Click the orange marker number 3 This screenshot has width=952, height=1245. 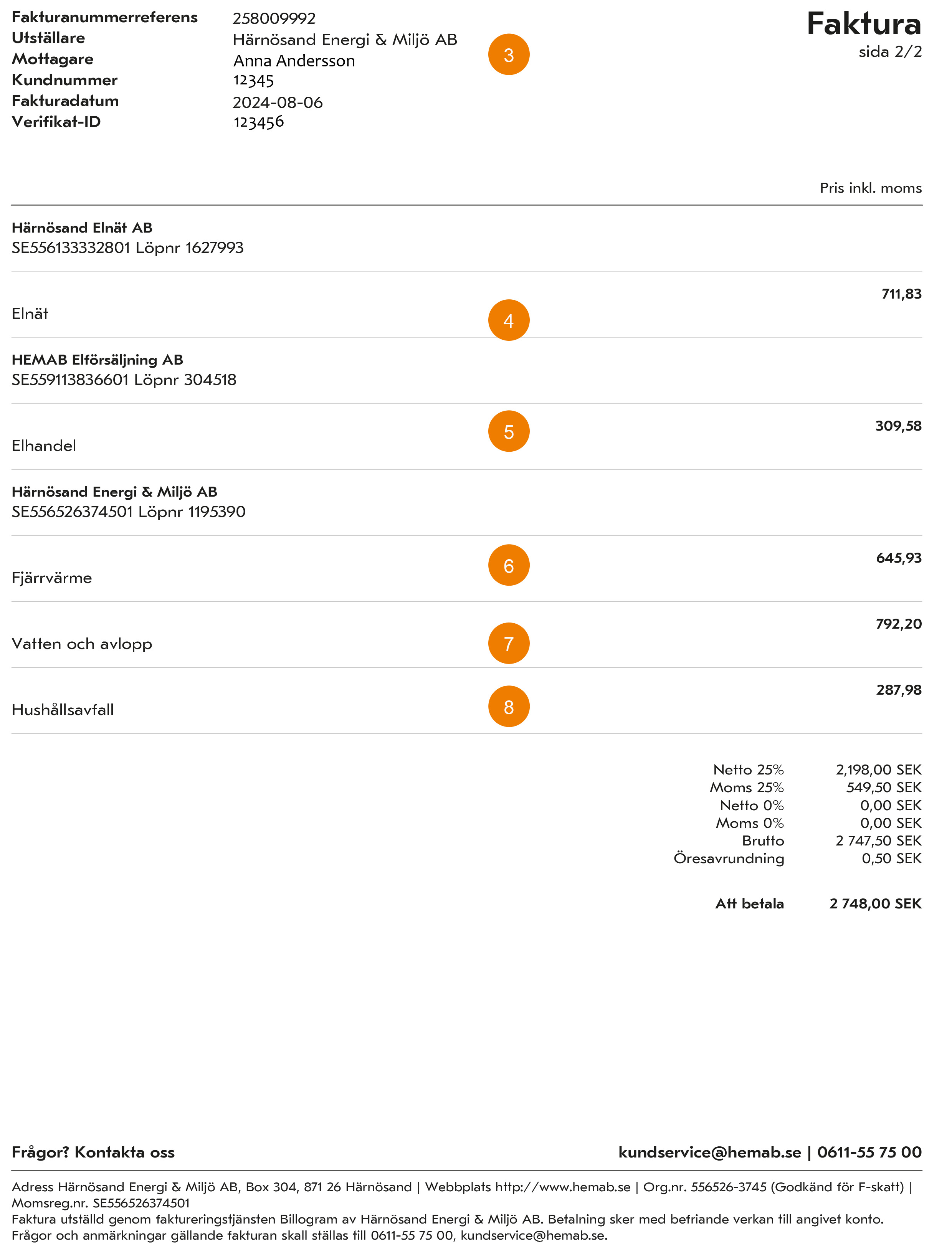(508, 54)
